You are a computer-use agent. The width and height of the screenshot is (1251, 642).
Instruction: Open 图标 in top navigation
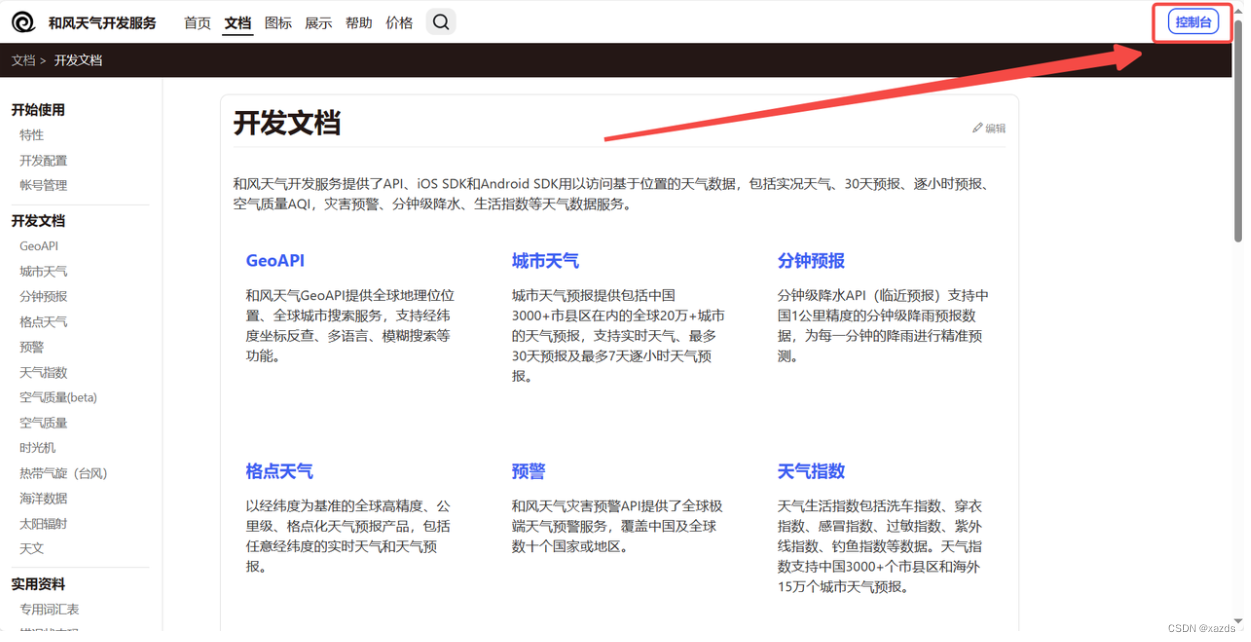pyautogui.click(x=278, y=23)
